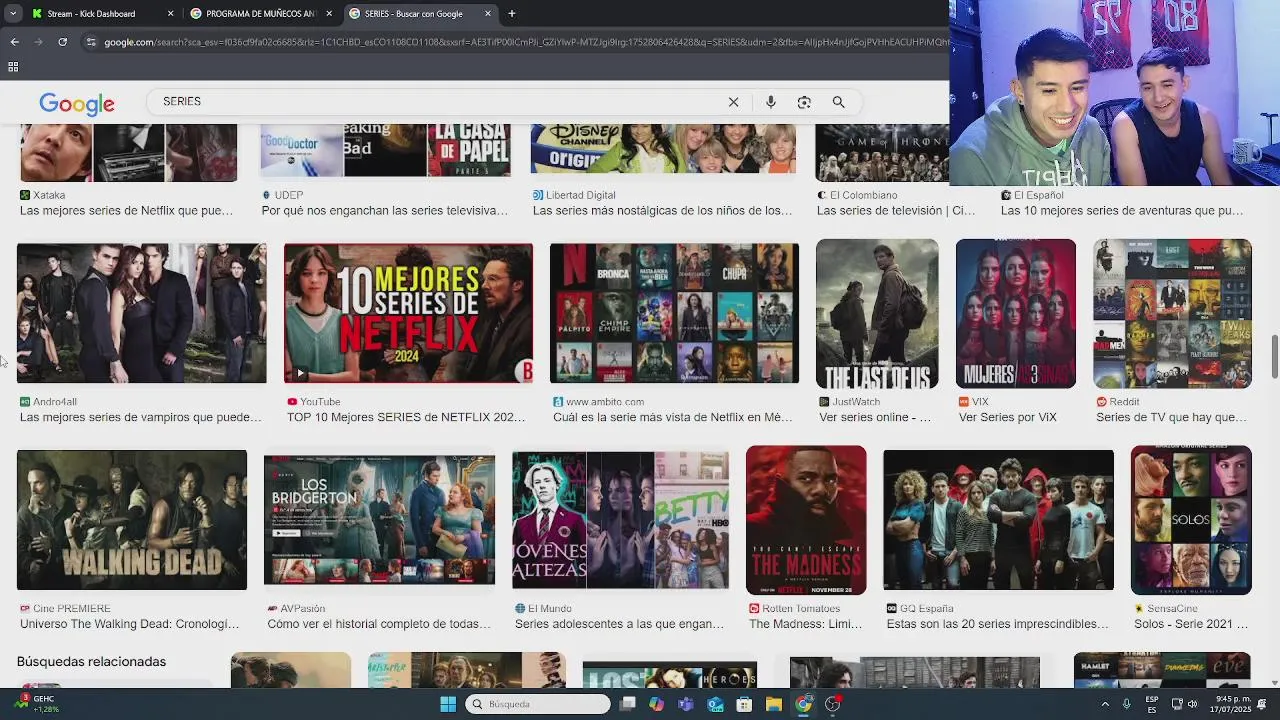Open a new browser tab
The height and width of the screenshot is (720, 1280).
point(512,14)
